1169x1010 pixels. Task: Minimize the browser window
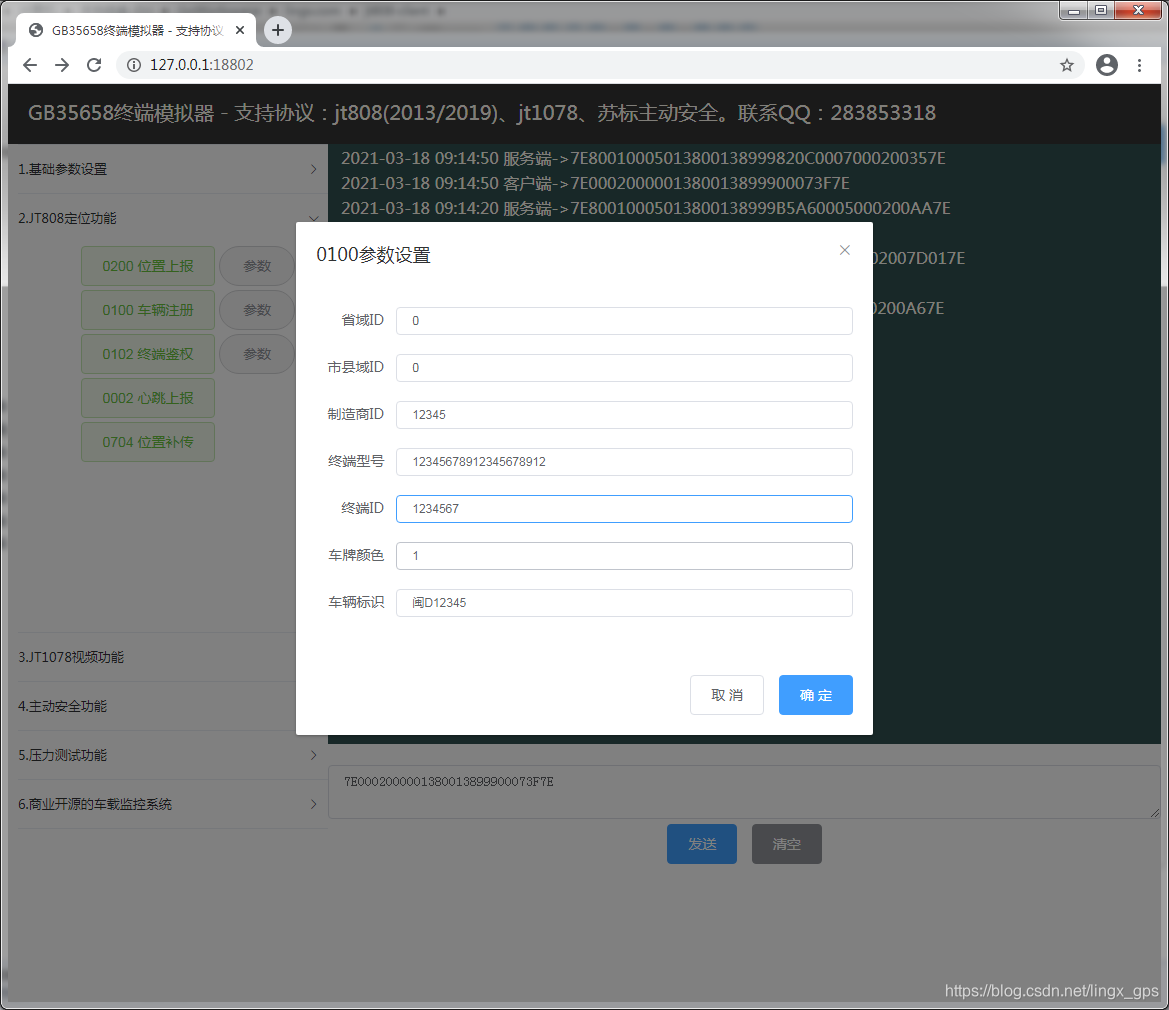coord(1074,10)
